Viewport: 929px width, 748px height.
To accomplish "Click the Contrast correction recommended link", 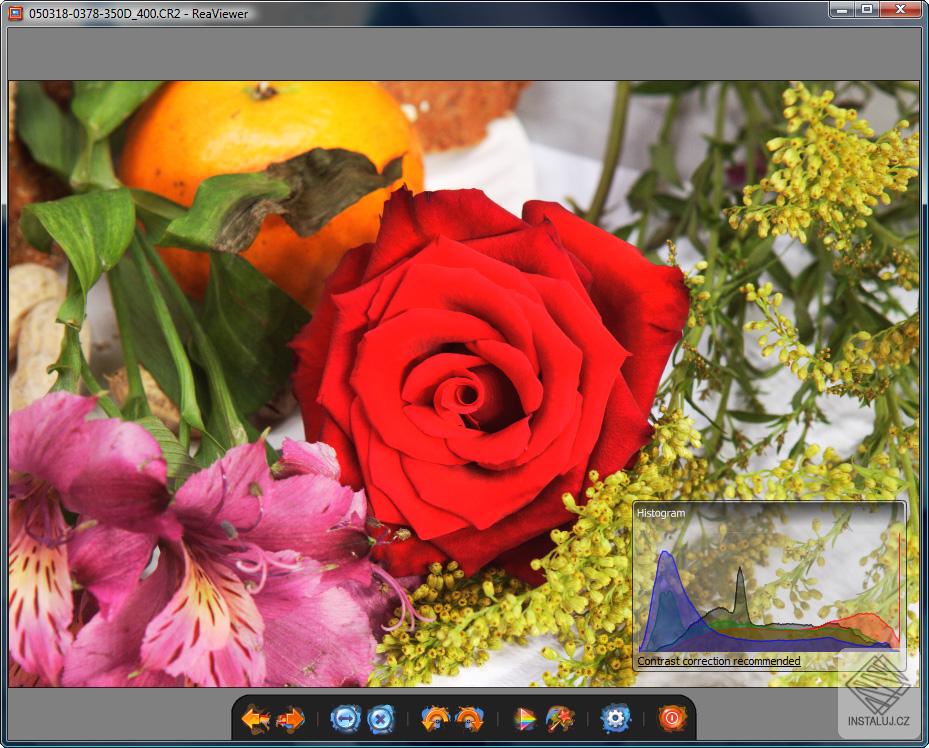I will point(718,661).
